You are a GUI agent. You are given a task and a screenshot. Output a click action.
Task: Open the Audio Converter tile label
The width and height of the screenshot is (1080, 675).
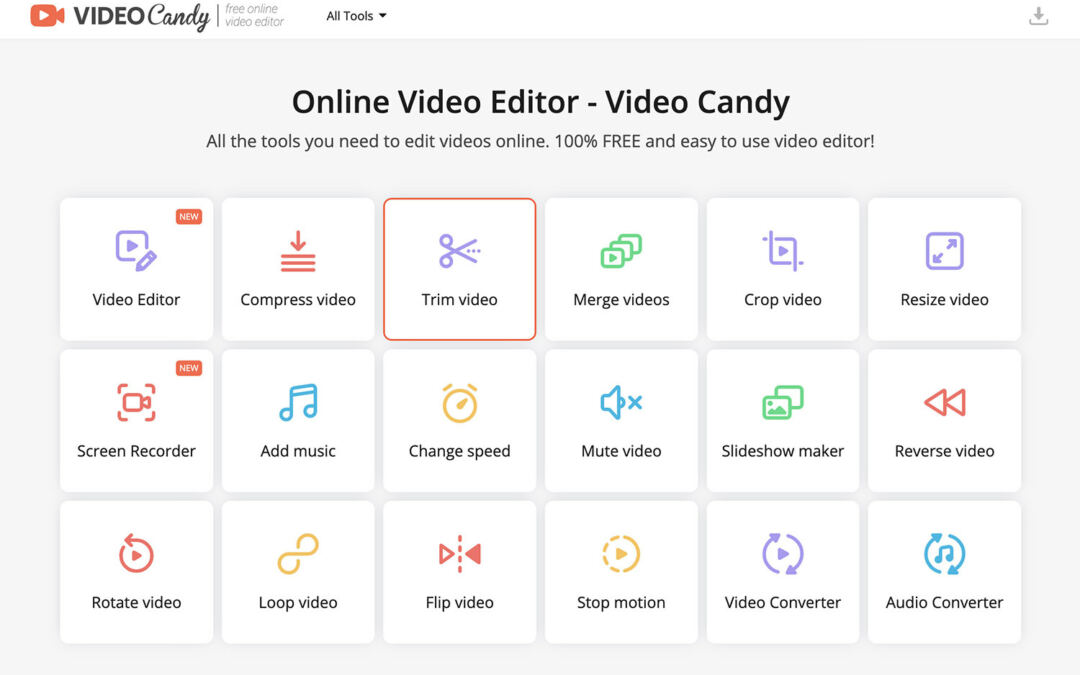tap(944, 602)
